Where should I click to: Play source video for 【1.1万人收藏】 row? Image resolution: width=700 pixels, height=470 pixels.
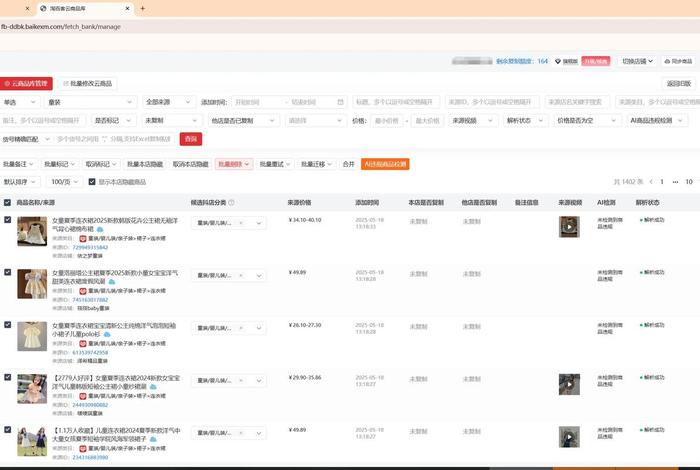pyautogui.click(x=569, y=437)
